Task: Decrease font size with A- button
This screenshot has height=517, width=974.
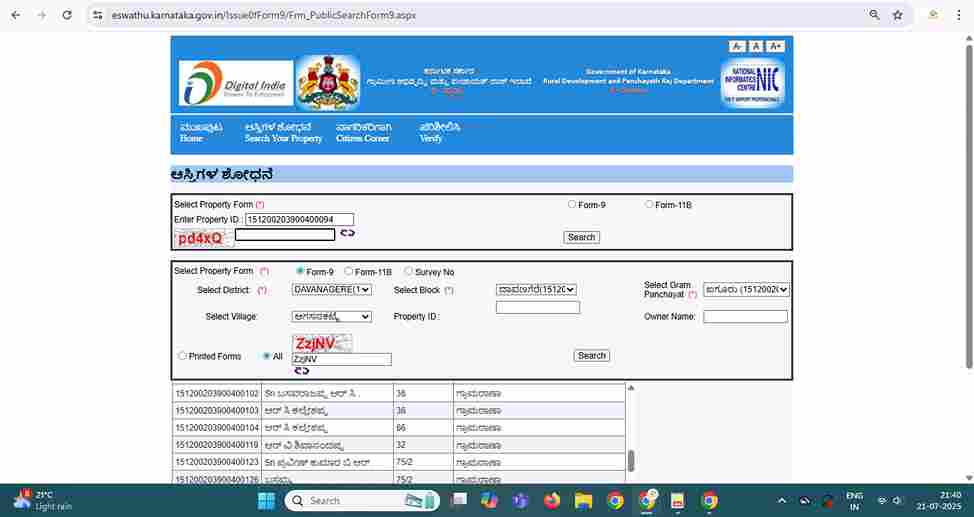Action: 737,47
